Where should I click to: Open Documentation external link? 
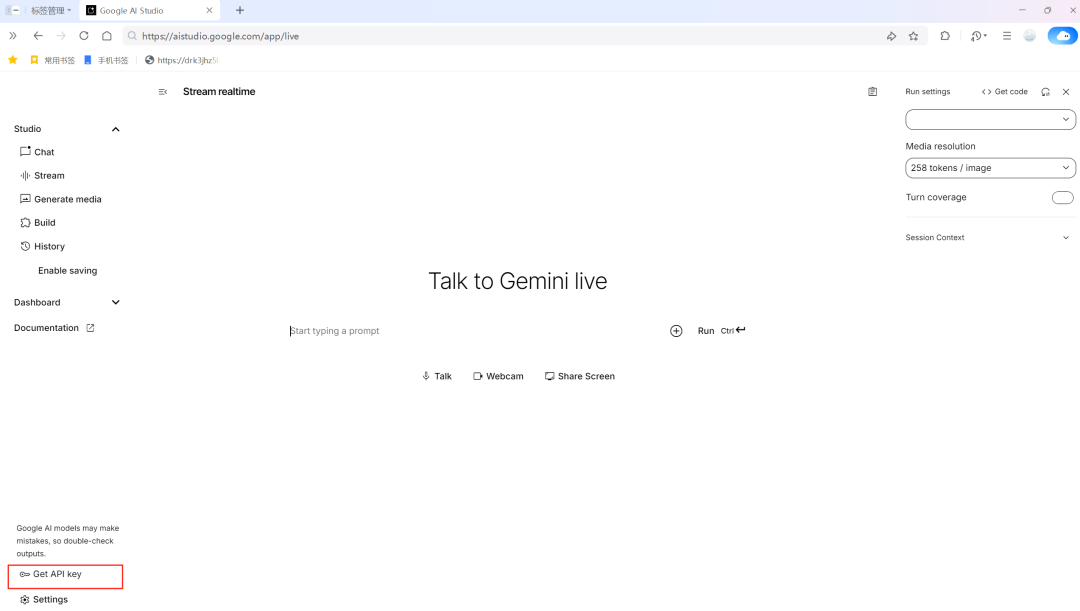coord(54,328)
